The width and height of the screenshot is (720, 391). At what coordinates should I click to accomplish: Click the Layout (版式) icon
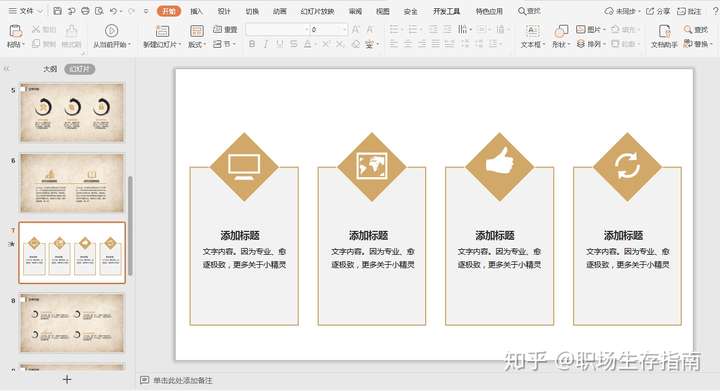197,31
